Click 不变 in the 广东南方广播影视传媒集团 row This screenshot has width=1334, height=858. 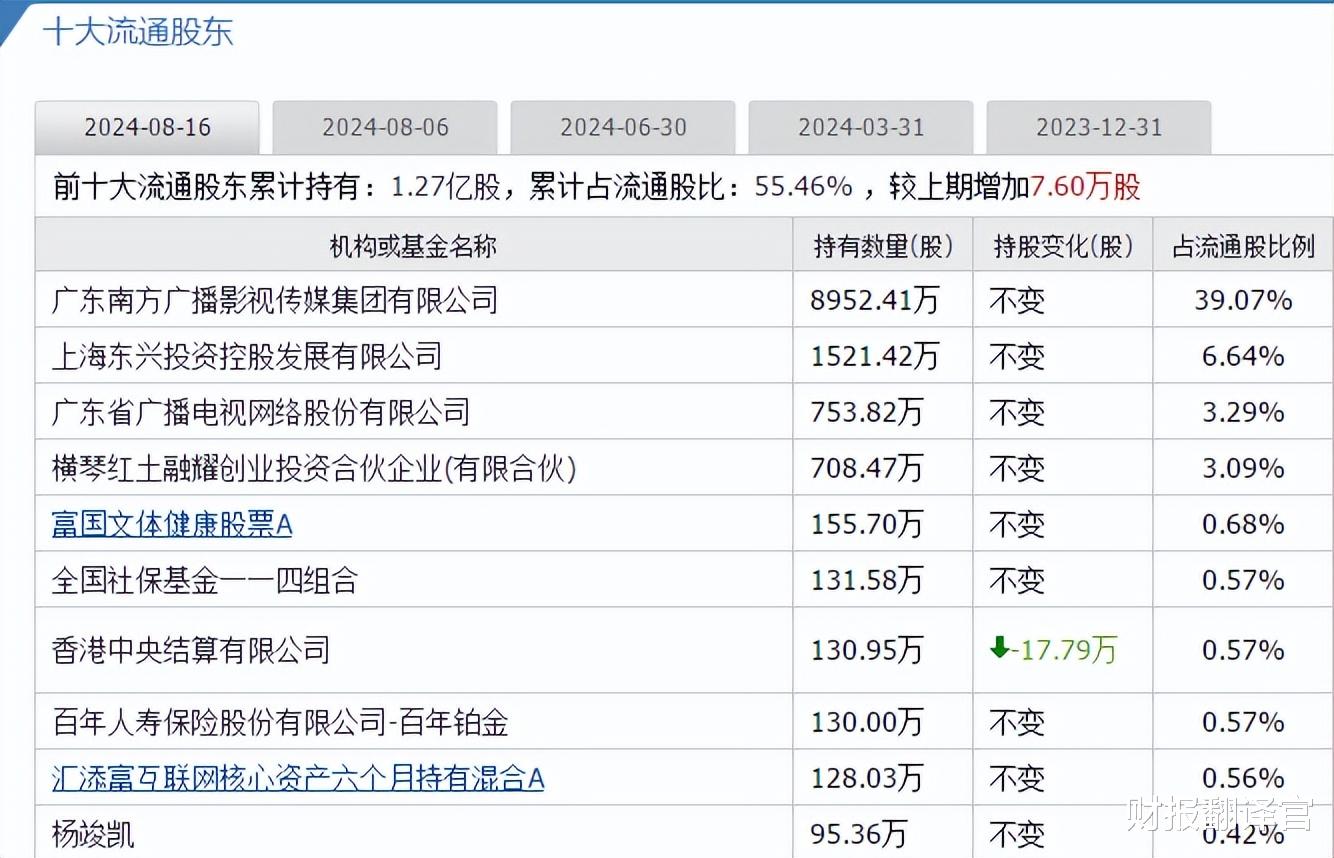[1016, 300]
